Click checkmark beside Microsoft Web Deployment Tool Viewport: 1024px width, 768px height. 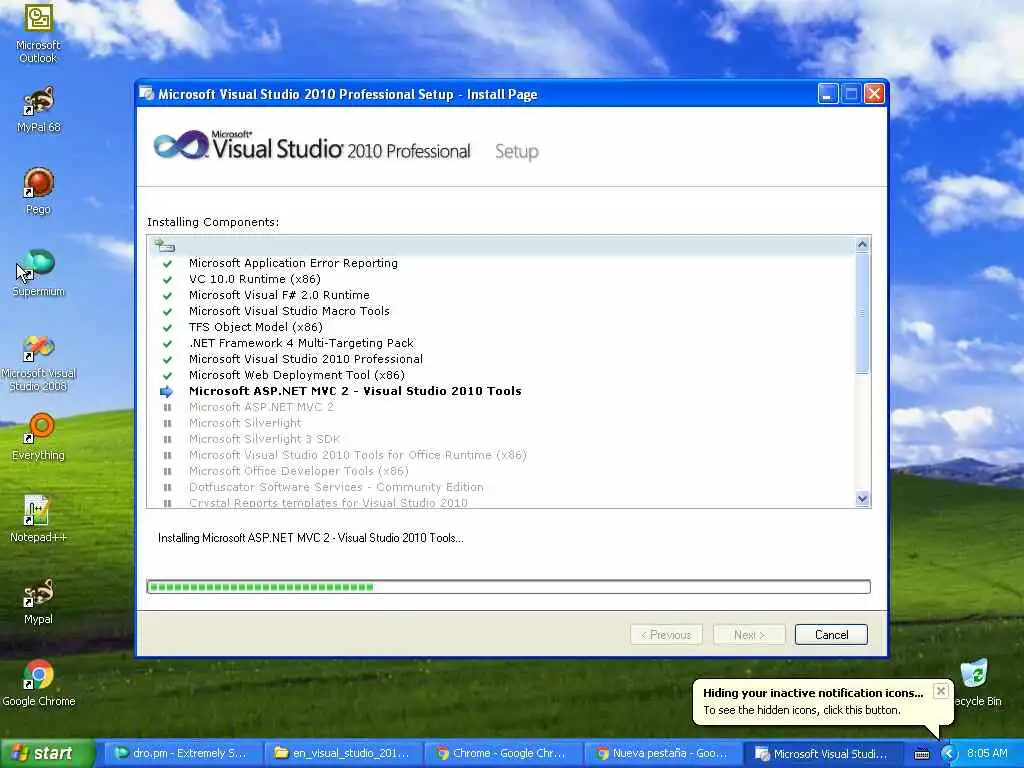[167, 376]
